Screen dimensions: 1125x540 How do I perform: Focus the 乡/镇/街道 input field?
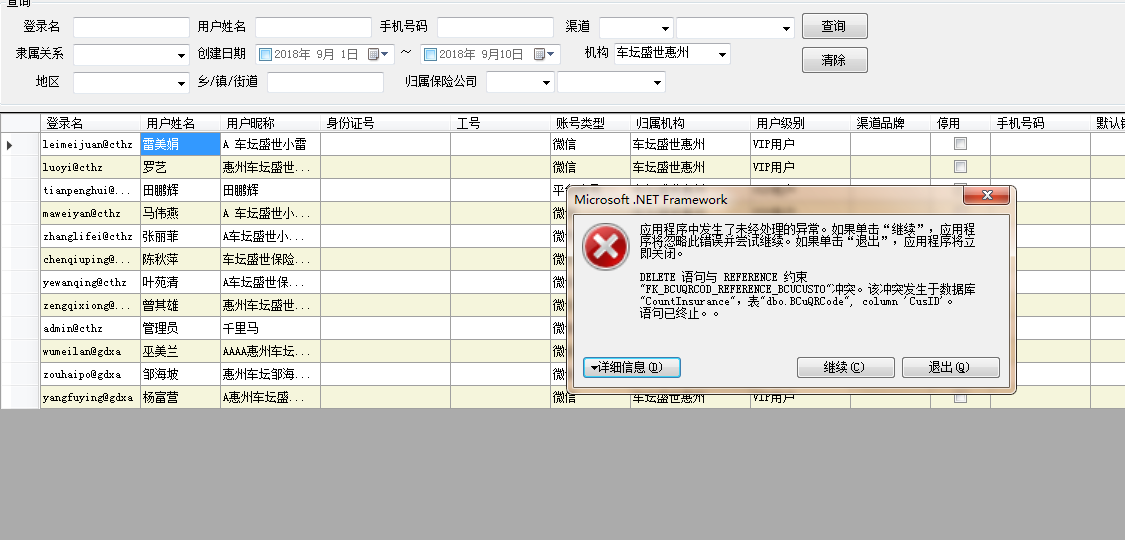point(325,82)
